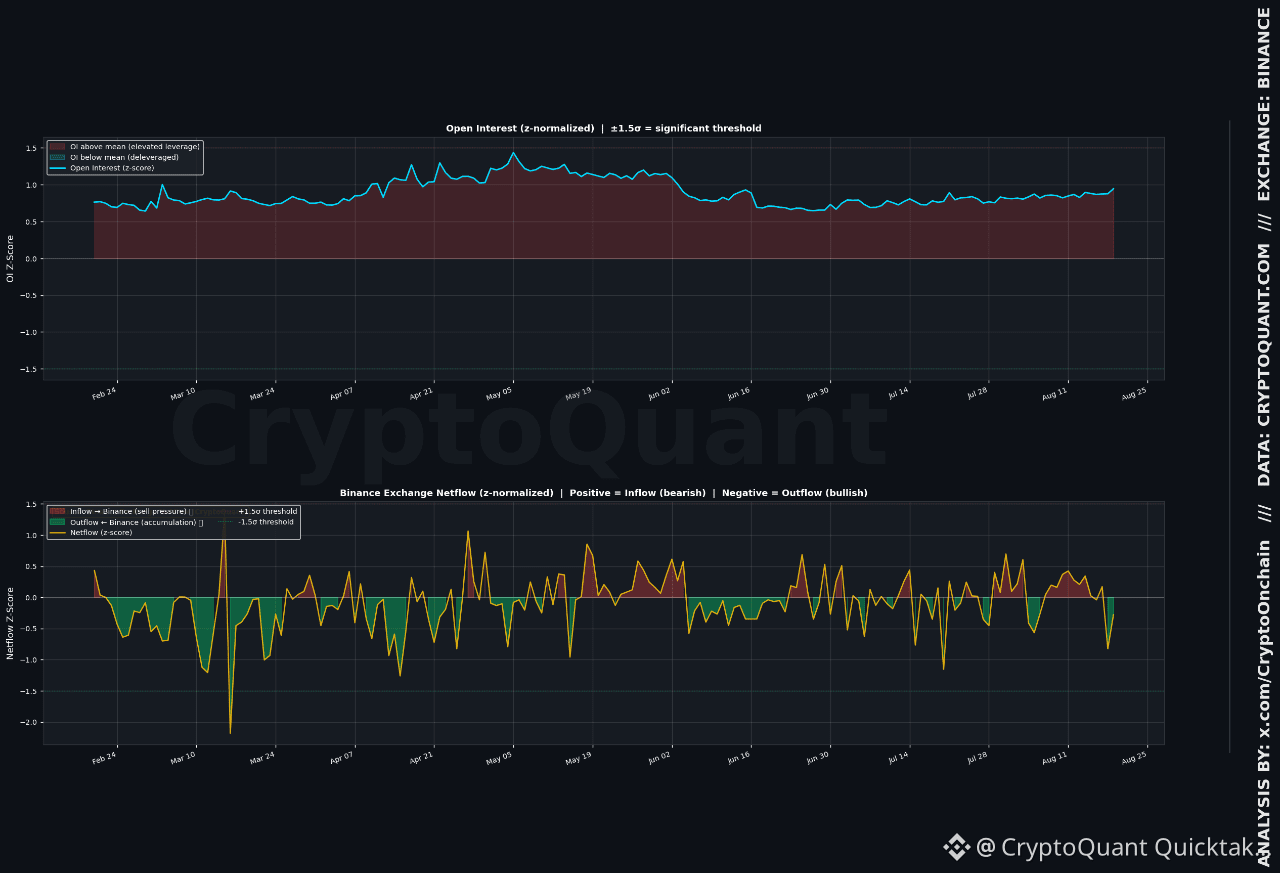Click 'Jul 28' on the Open Interest chart axis

click(976, 393)
